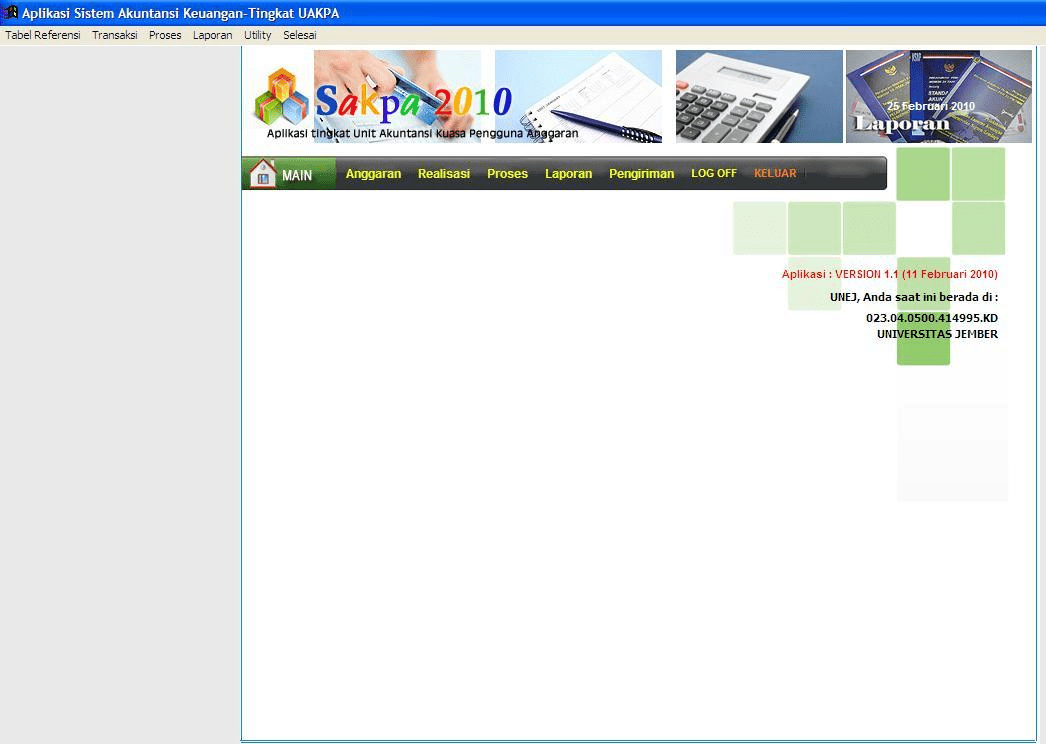Click the application icon in the title bar
Image resolution: width=1046 pixels, height=744 pixels.
10,13
